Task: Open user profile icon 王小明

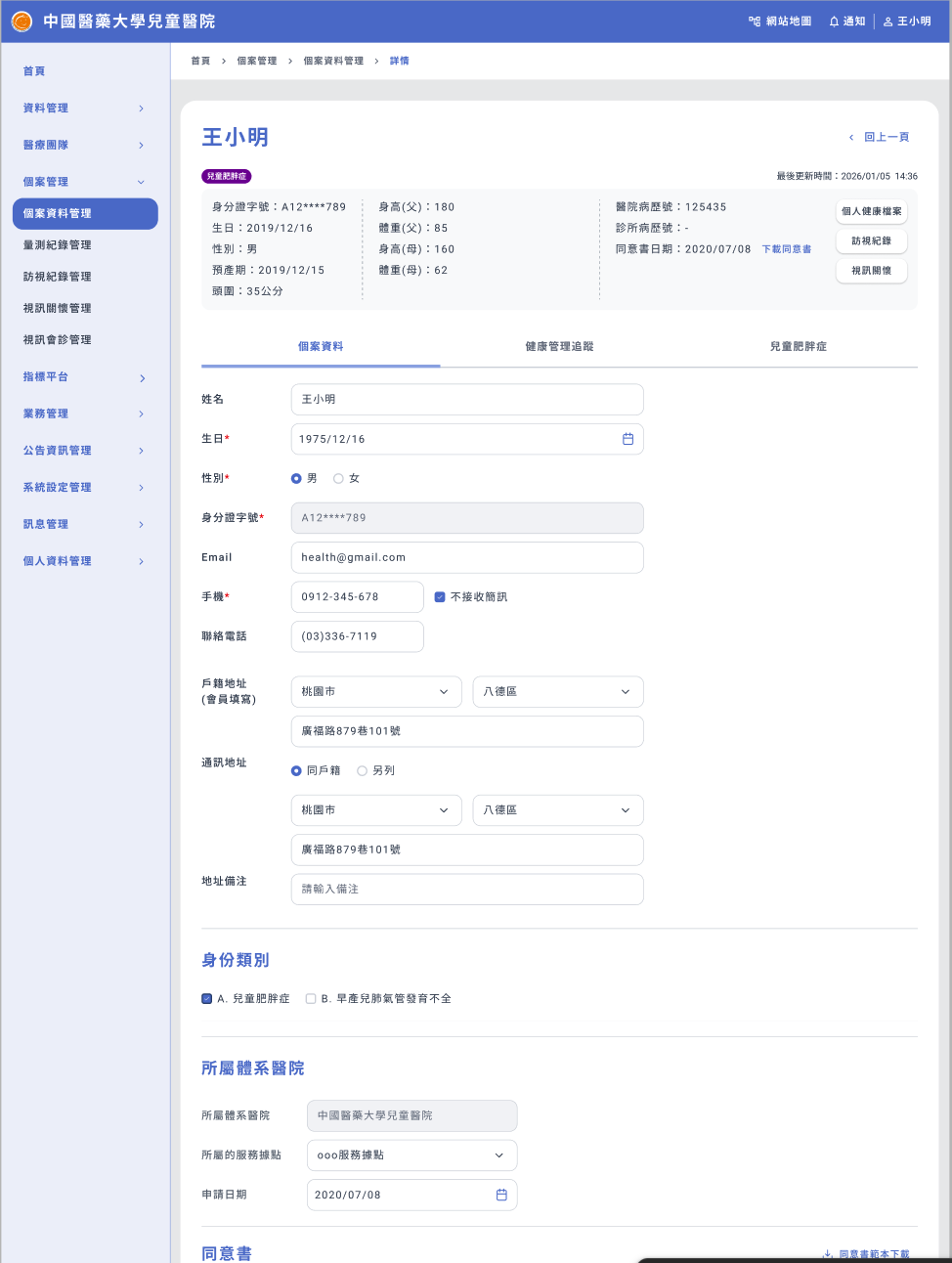Action: pos(887,22)
